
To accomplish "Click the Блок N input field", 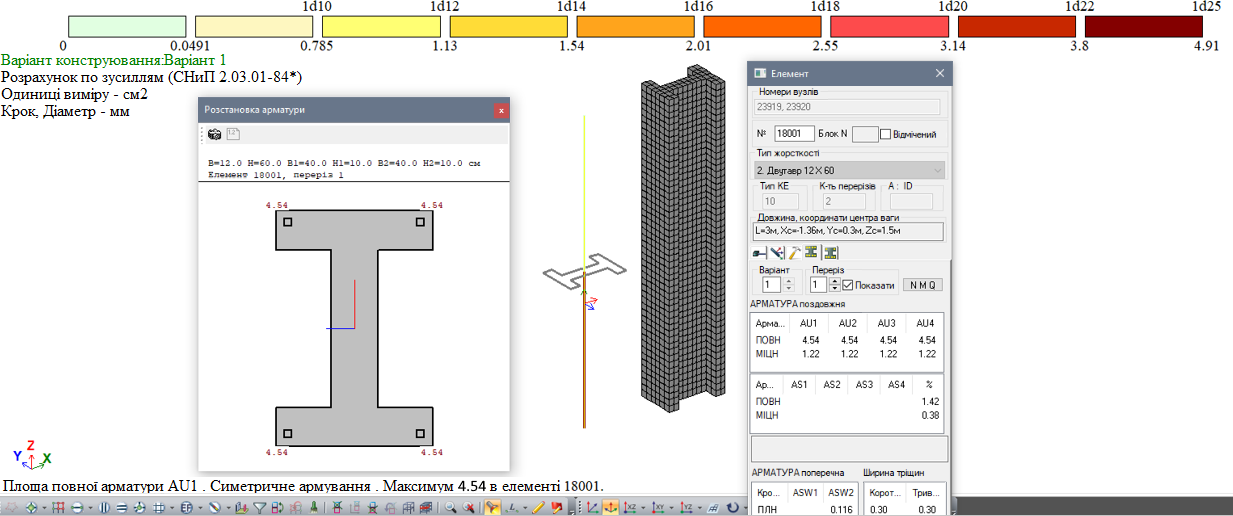I will (x=864, y=134).
